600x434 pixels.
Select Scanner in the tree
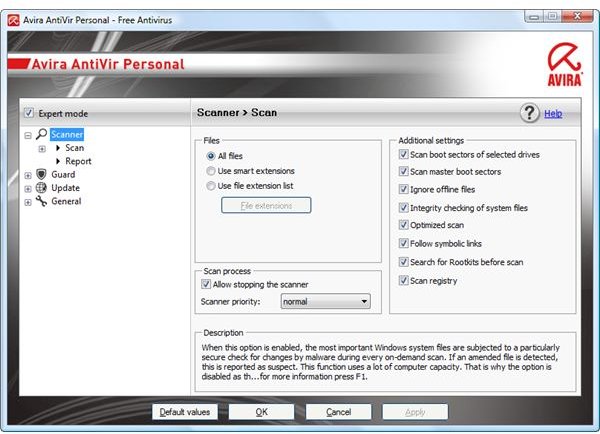[x=67, y=134]
